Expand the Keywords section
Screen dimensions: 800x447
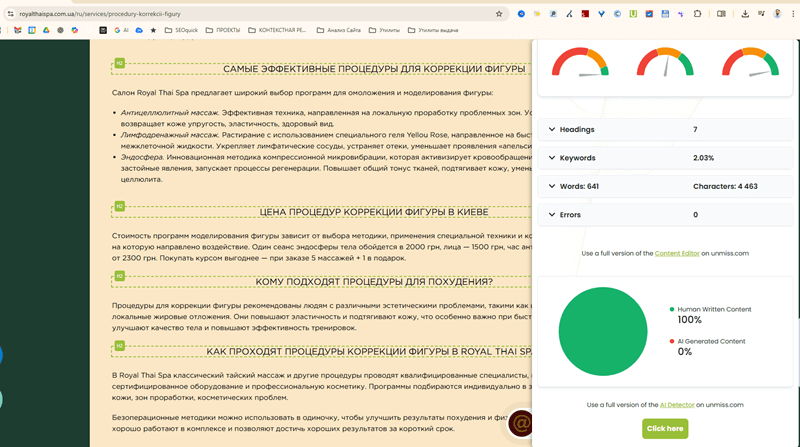point(665,158)
